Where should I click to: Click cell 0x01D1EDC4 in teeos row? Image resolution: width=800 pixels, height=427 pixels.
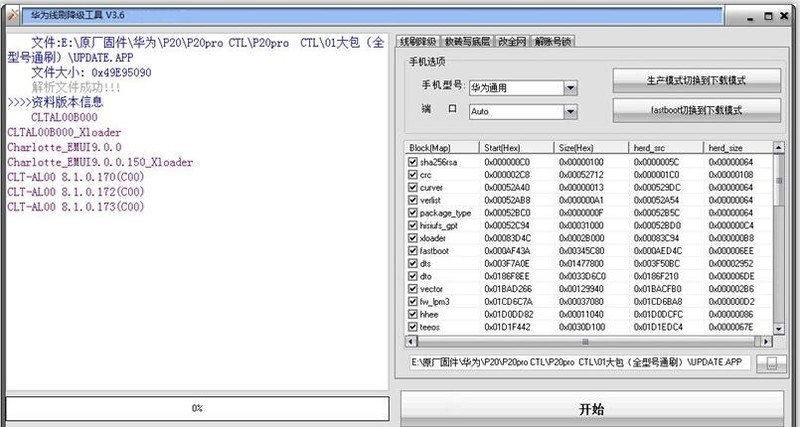point(658,327)
